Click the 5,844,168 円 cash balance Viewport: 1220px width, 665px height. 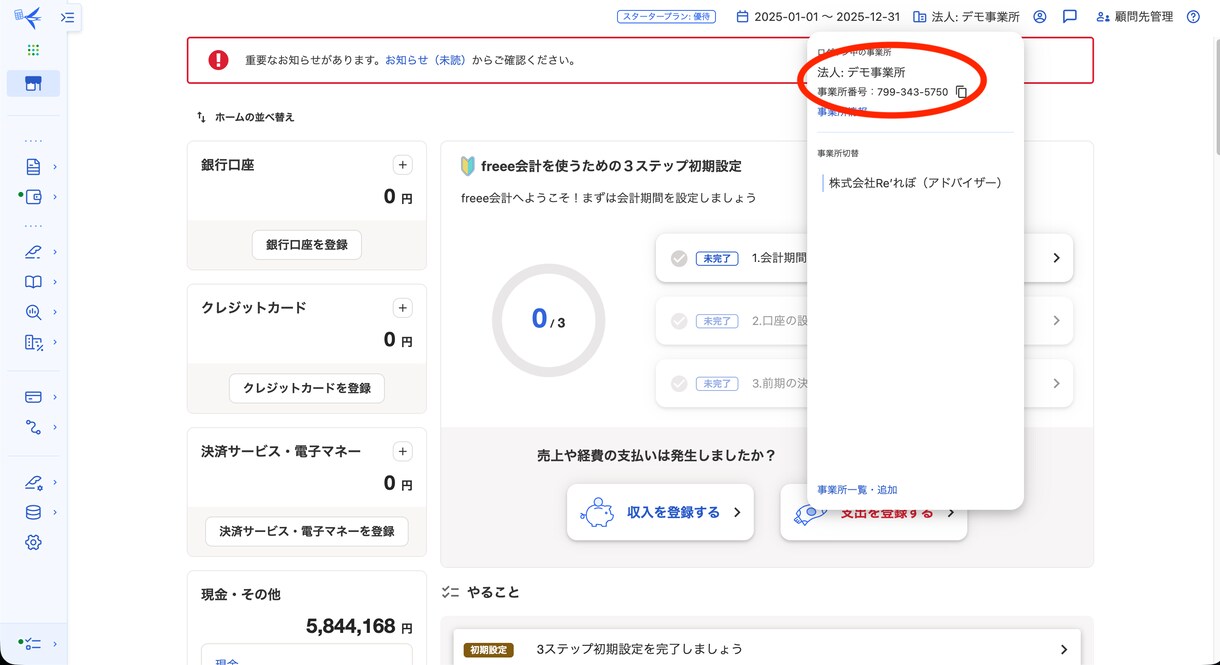tap(359, 627)
